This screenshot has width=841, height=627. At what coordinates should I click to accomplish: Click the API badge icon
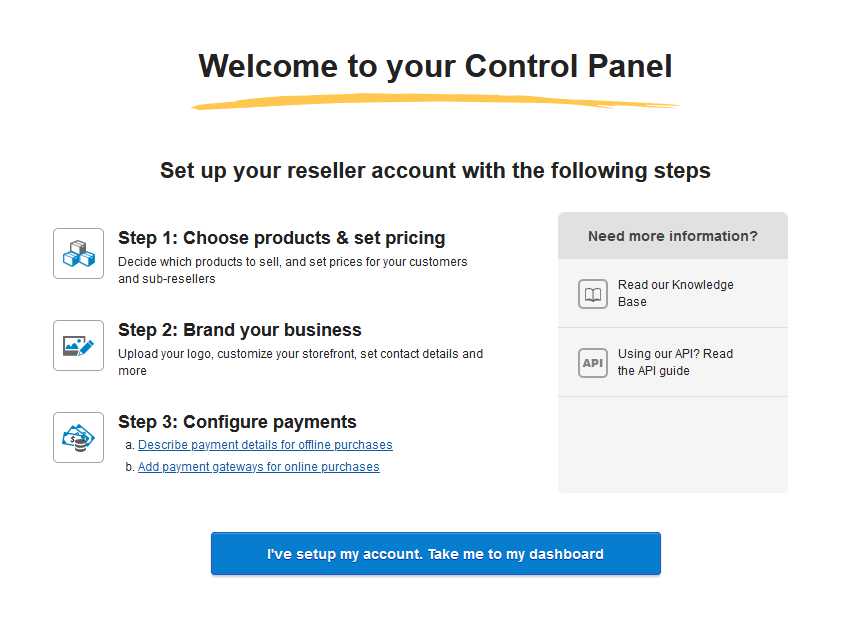pyautogui.click(x=592, y=363)
